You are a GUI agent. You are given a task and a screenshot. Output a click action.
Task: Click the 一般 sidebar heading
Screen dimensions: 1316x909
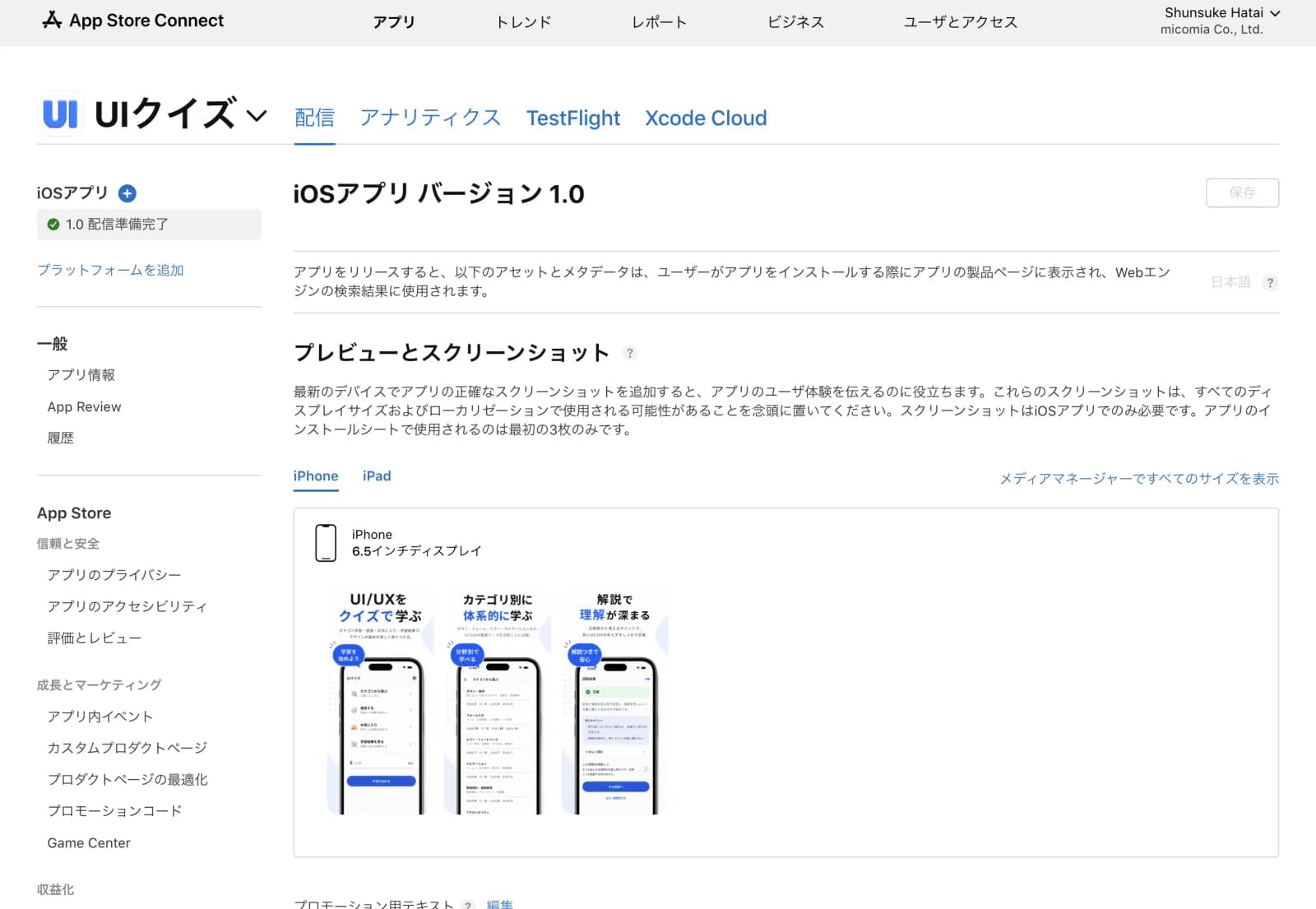pos(53,344)
